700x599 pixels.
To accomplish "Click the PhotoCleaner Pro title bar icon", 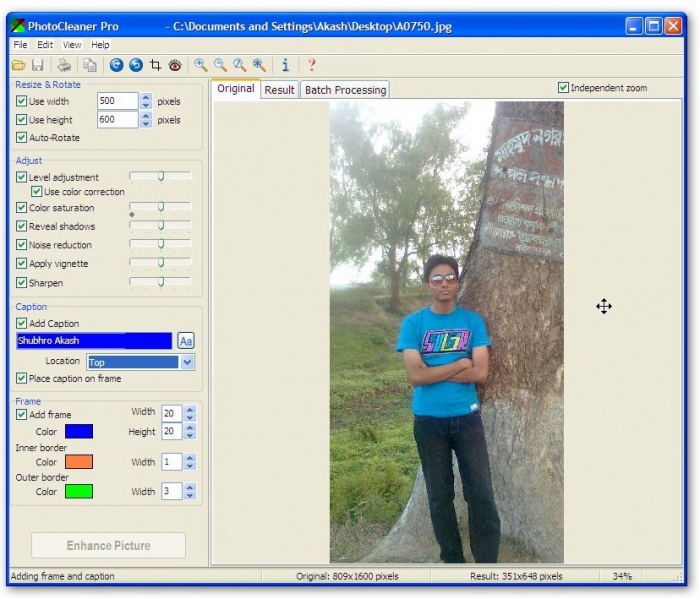I will click(x=18, y=26).
